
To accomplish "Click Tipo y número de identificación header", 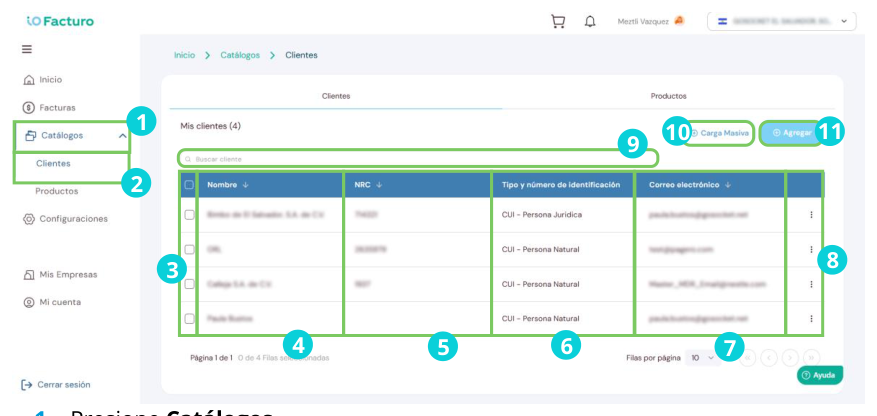I will coord(561,185).
